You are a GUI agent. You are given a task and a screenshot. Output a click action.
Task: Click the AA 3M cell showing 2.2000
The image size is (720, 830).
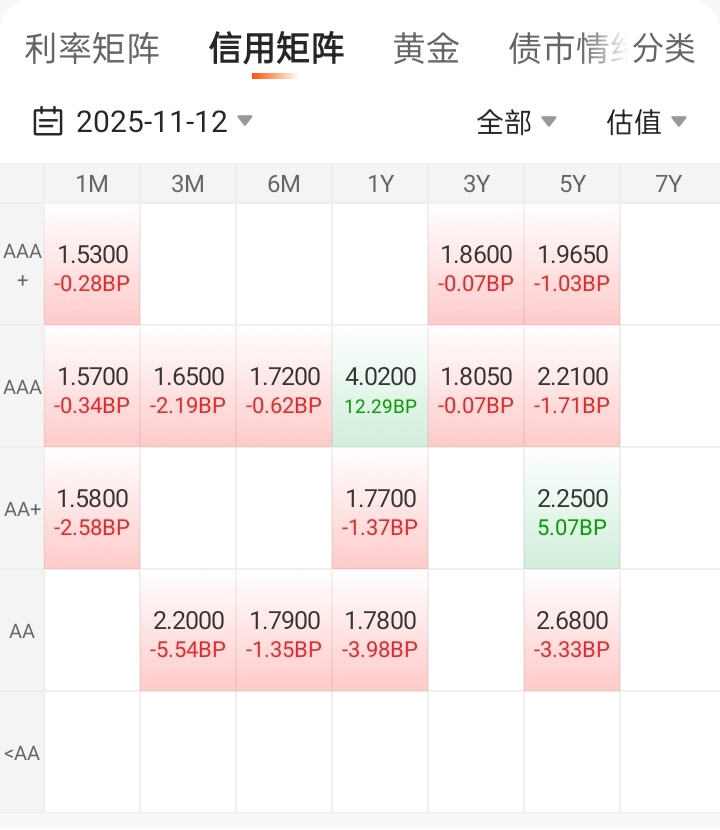[x=189, y=632]
